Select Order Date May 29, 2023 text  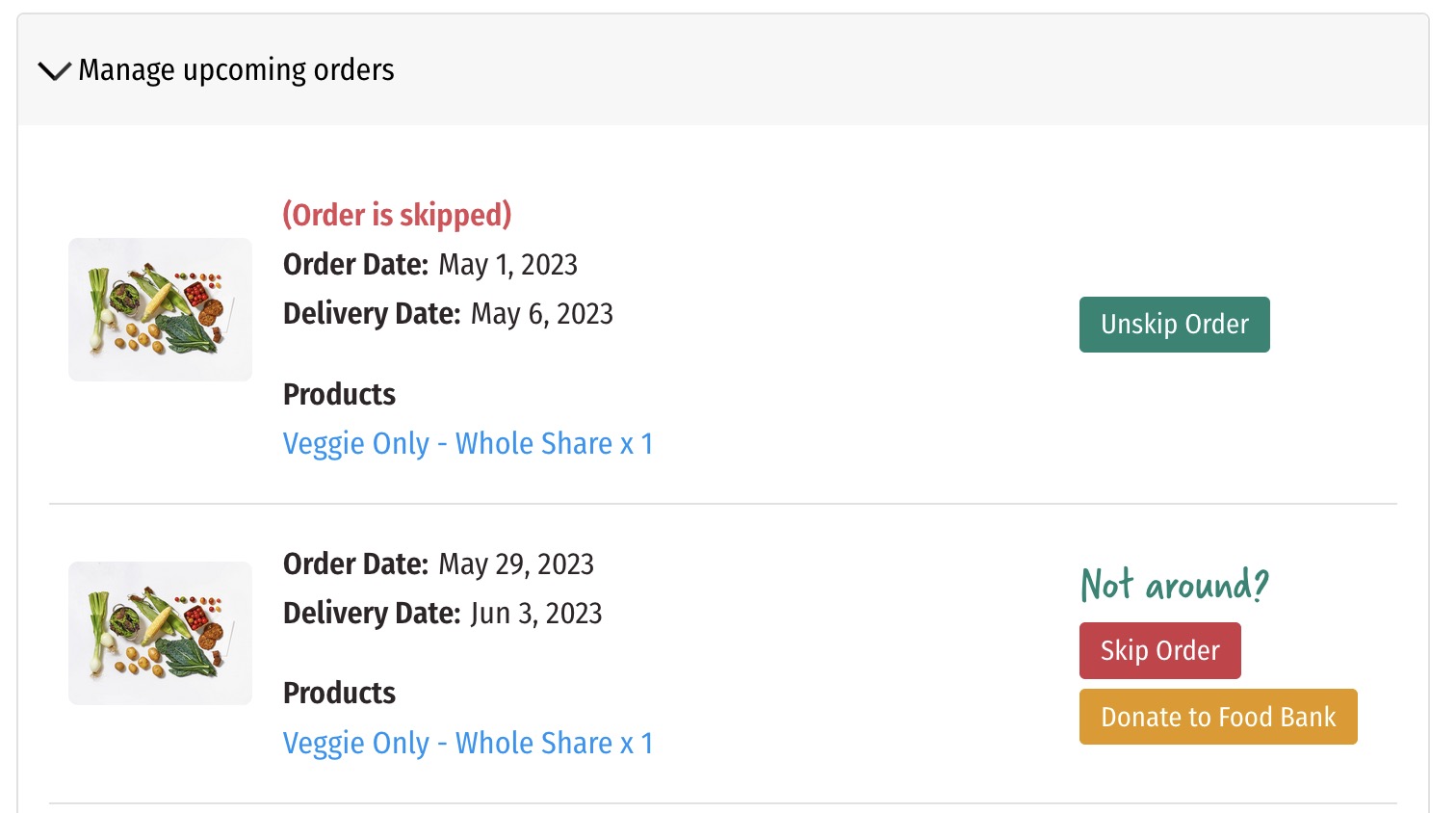[x=438, y=564]
